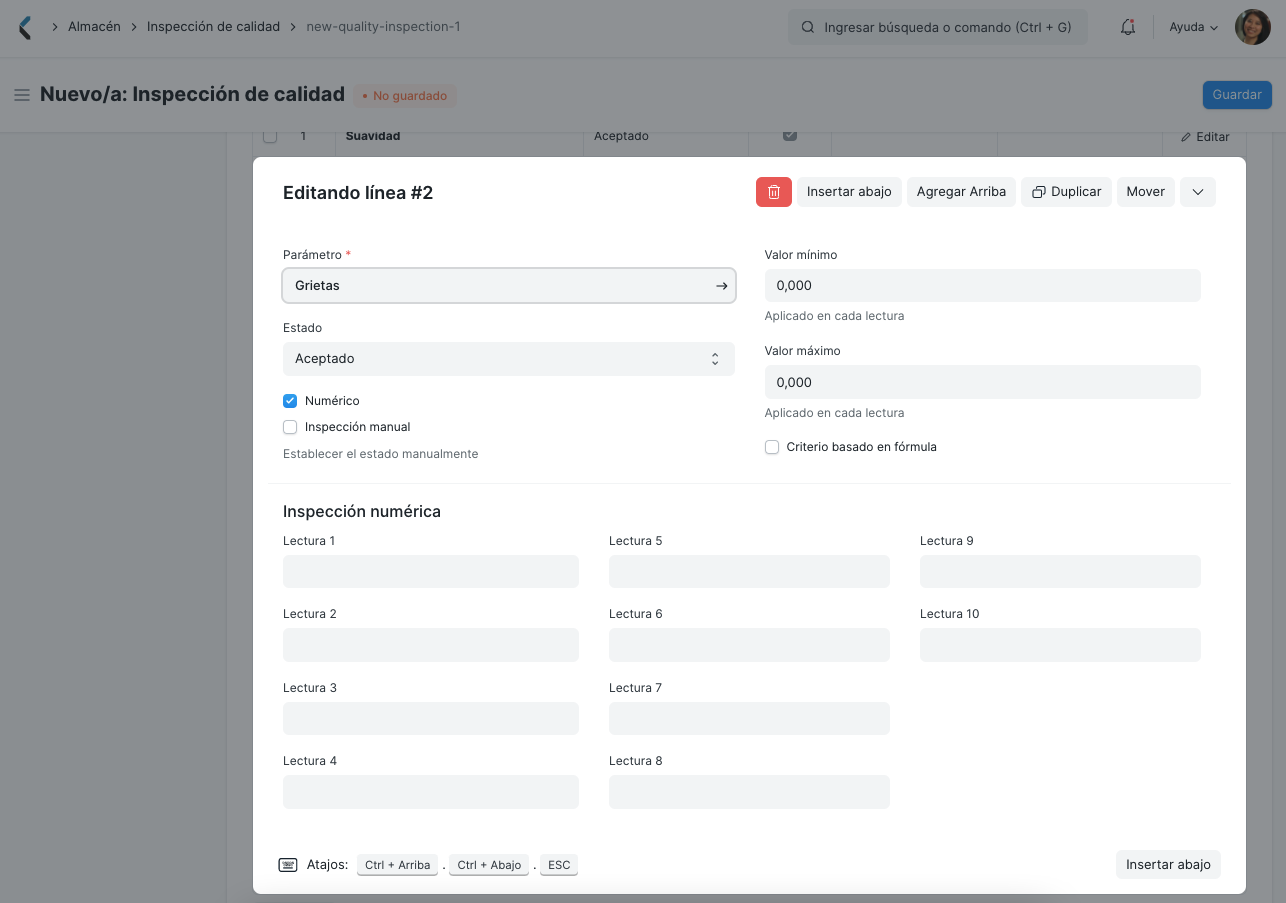The image size is (1286, 903).
Task: Click the Lectura 10 input
Action: [1060, 645]
